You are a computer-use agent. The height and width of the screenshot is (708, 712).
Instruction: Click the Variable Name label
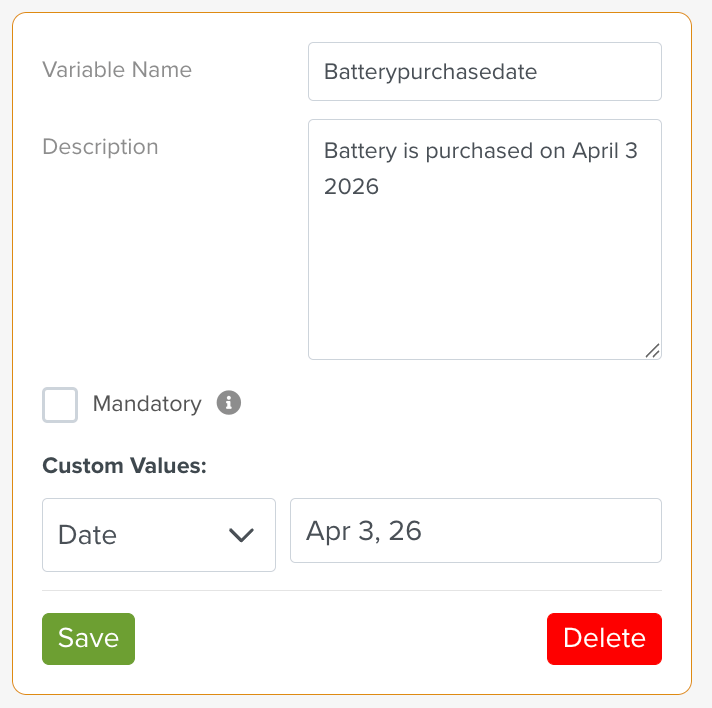tap(117, 70)
